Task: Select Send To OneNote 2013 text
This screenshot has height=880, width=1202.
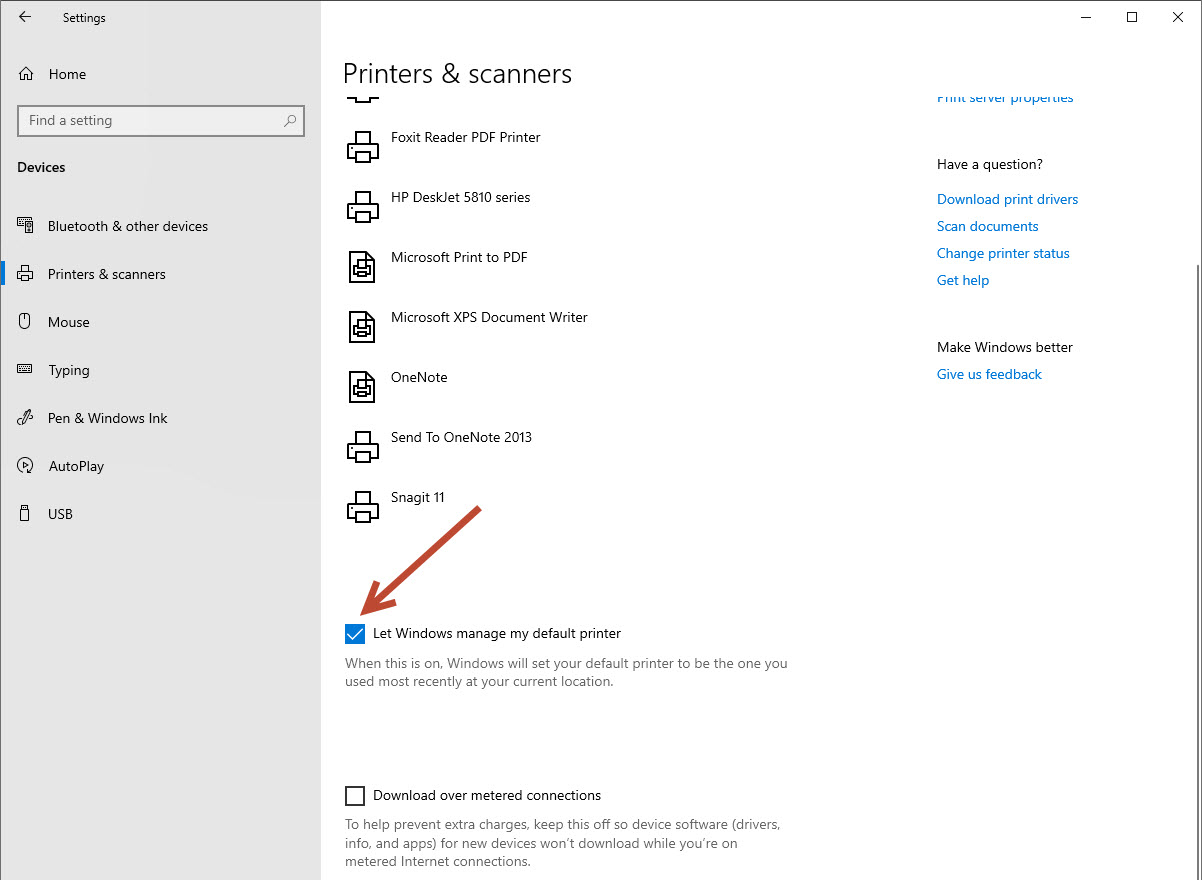Action: pos(461,437)
